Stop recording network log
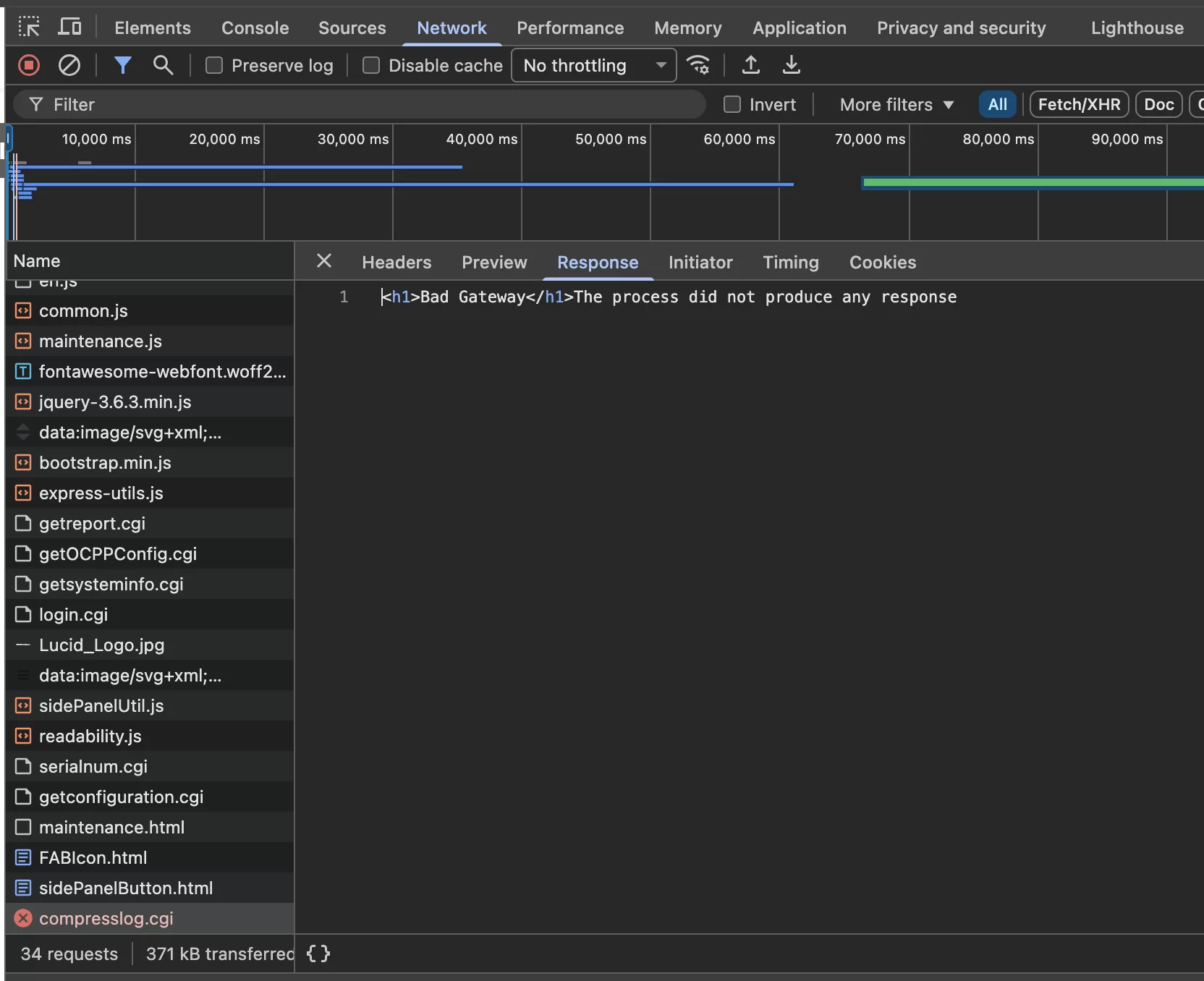 [29, 65]
